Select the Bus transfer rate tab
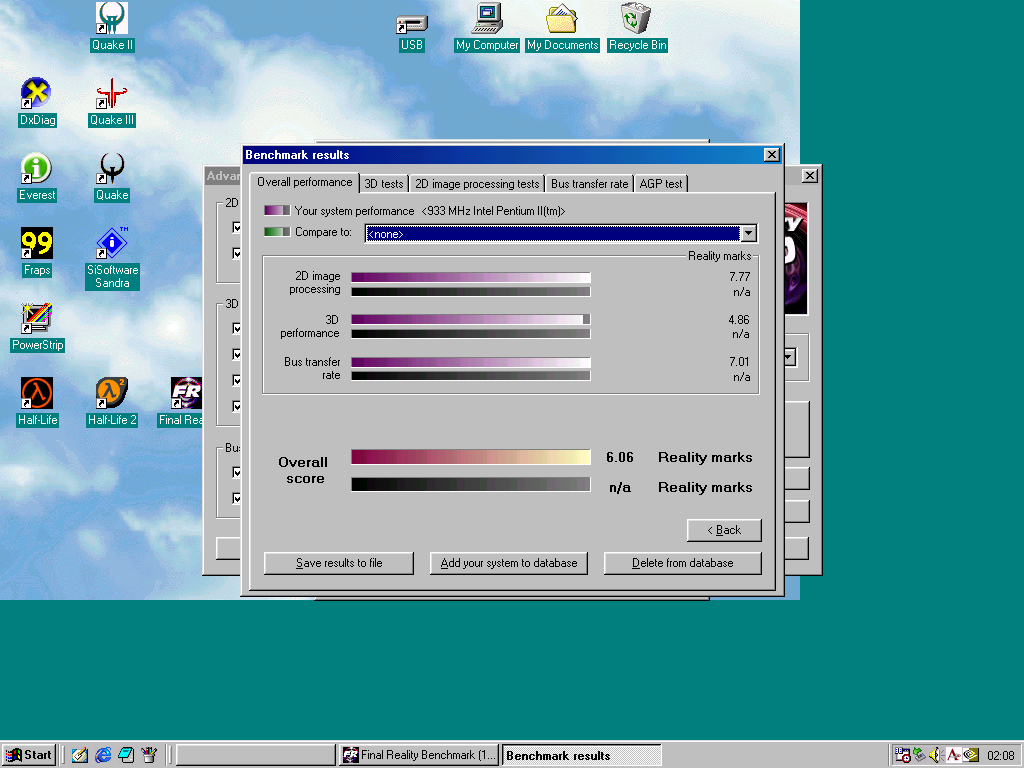 [x=589, y=184]
